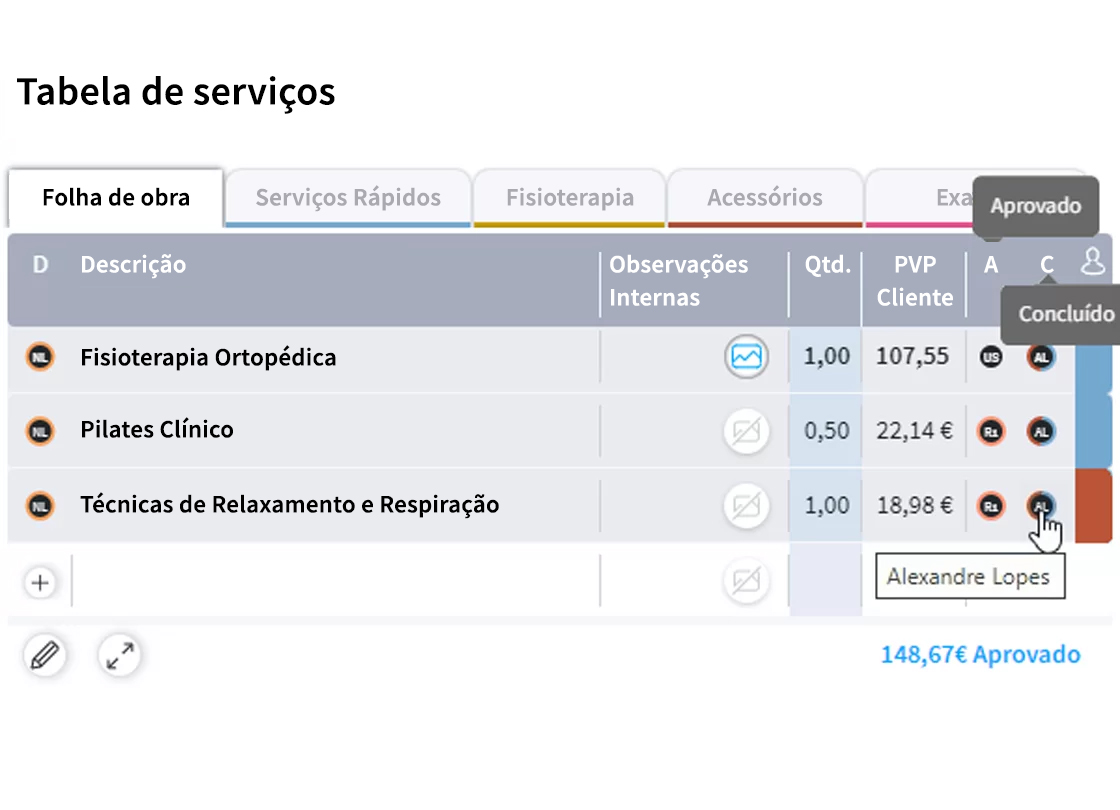The width and height of the screenshot is (1120, 810).
Task: Click the plus button to add a service line
Action: (x=40, y=581)
